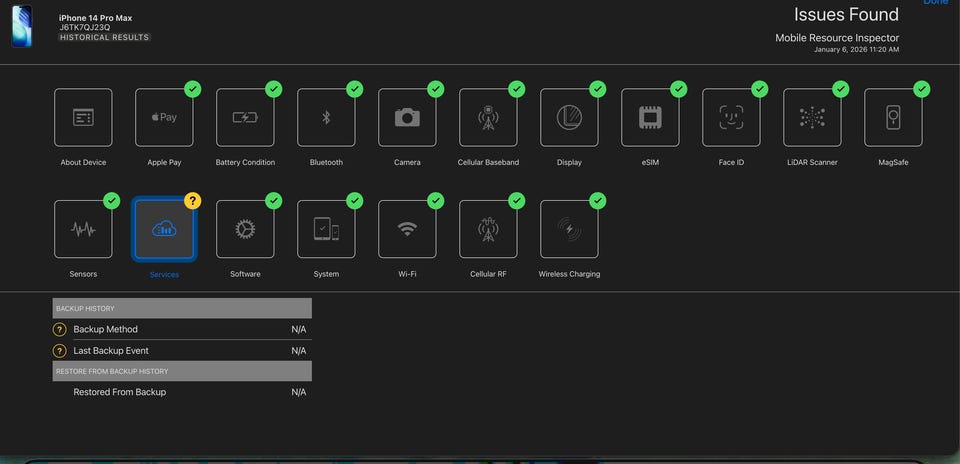Select the Face ID icon
Viewport: 960px width, 464px height.
coord(731,118)
